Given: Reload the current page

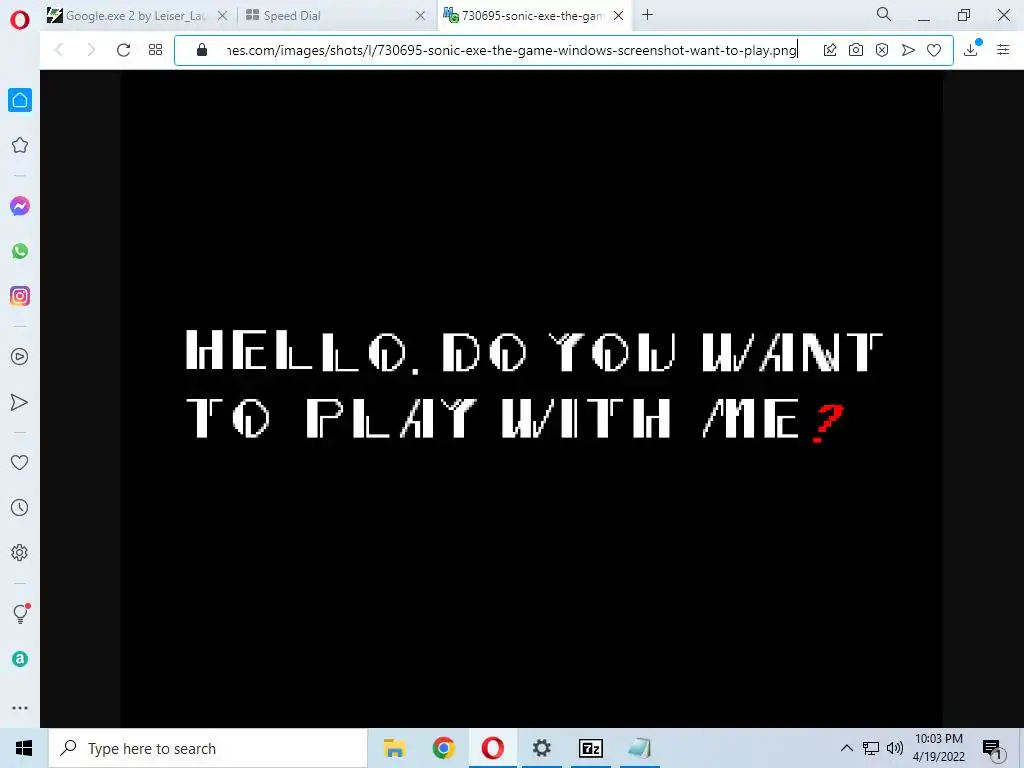Looking at the screenshot, I should coord(123,50).
